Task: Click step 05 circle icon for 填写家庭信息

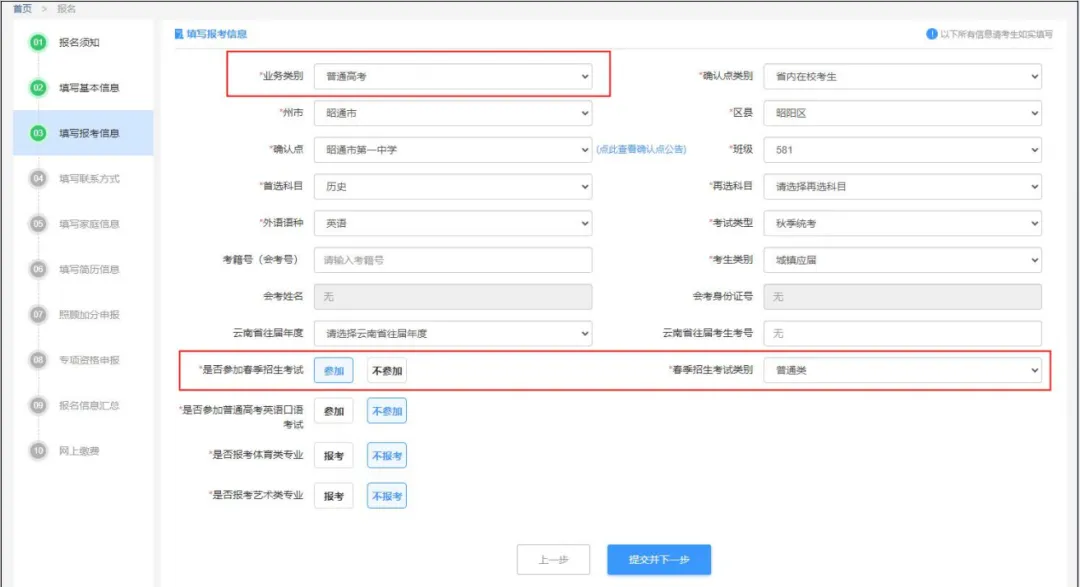Action: [38, 224]
